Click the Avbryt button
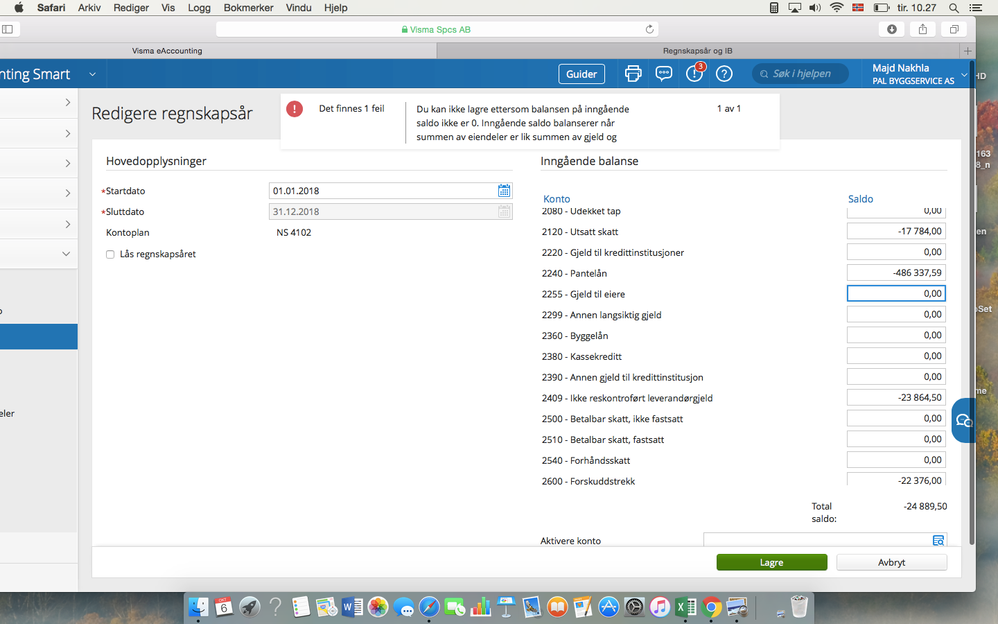 tap(891, 562)
